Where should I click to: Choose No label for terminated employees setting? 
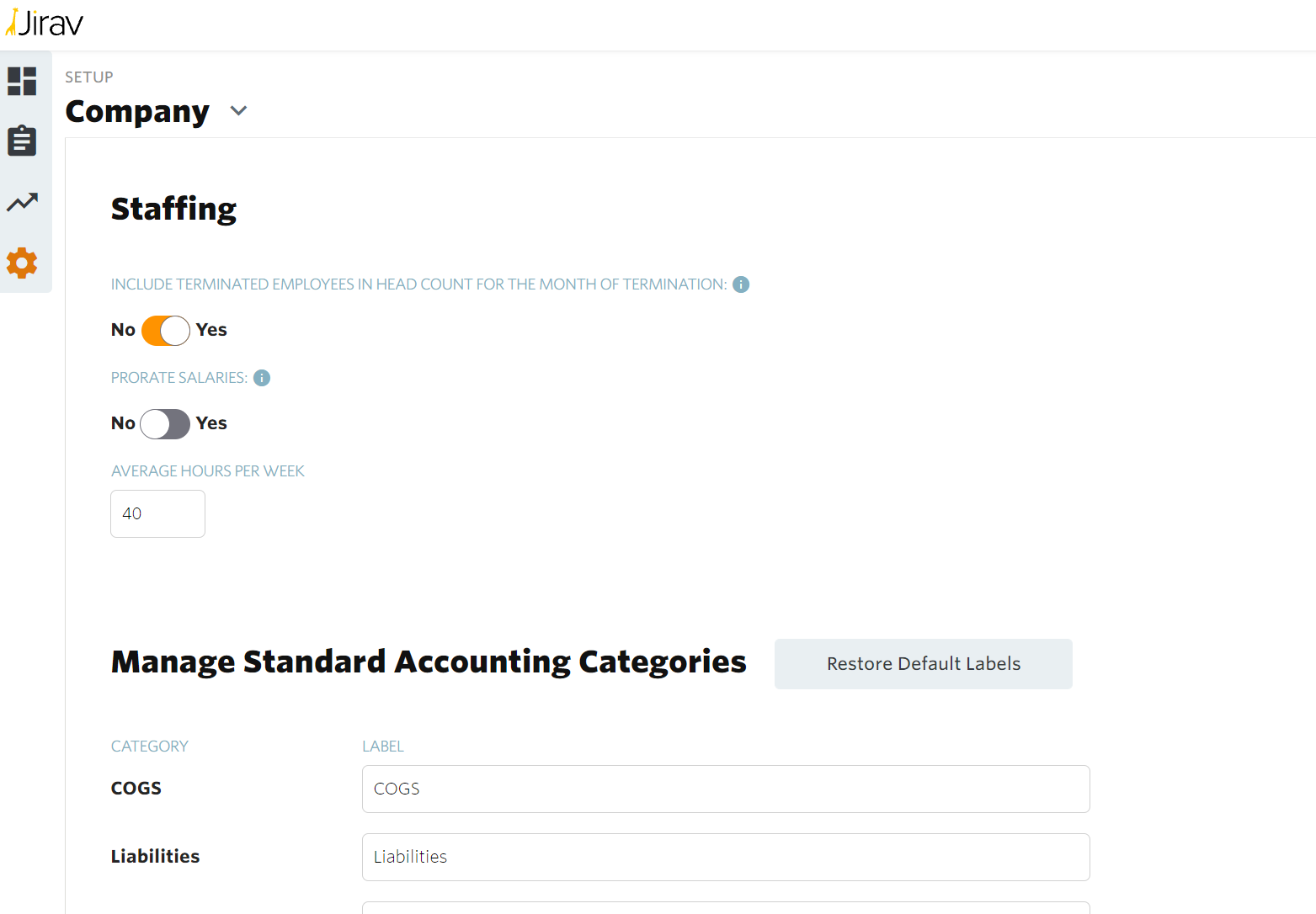(x=123, y=330)
